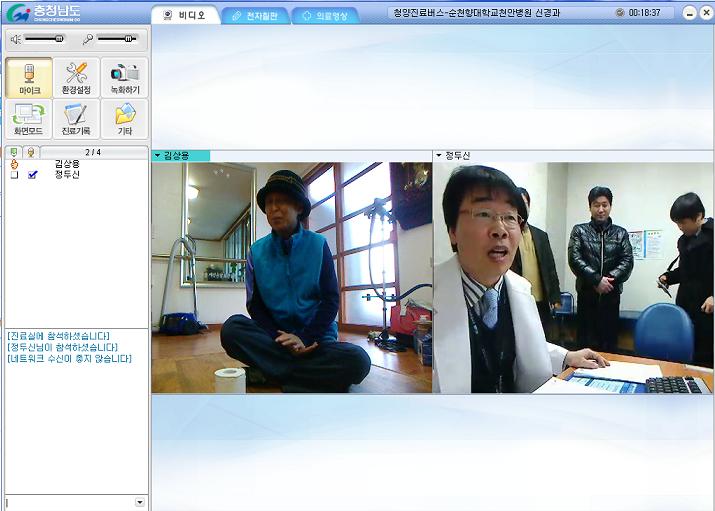The image size is (715, 511).
Task: Expand the 김상용 video panel dropdown
Action: (x=157, y=156)
